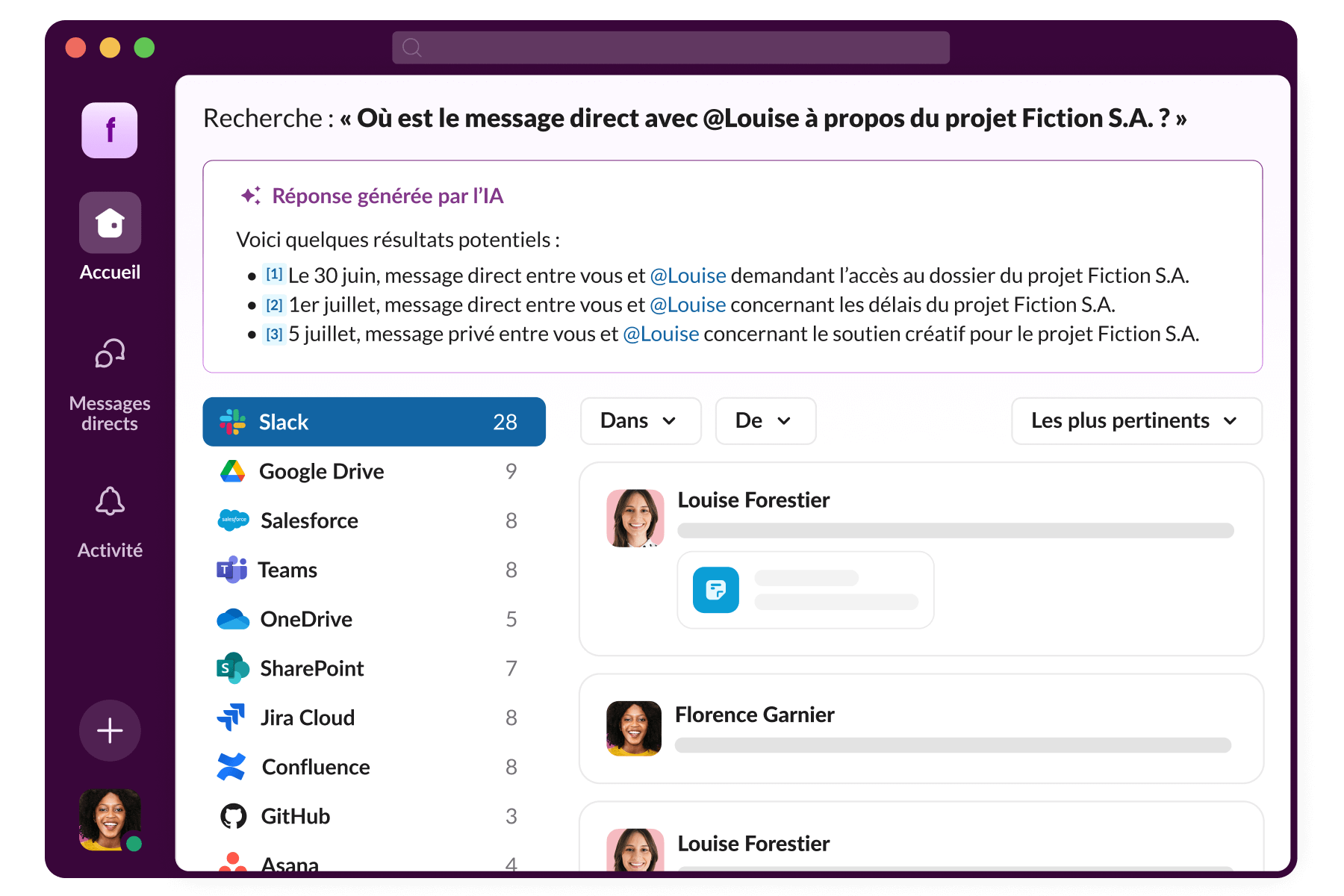Click the Activité label in sidebar
This screenshot has width=1344, height=896.
pyautogui.click(x=110, y=550)
